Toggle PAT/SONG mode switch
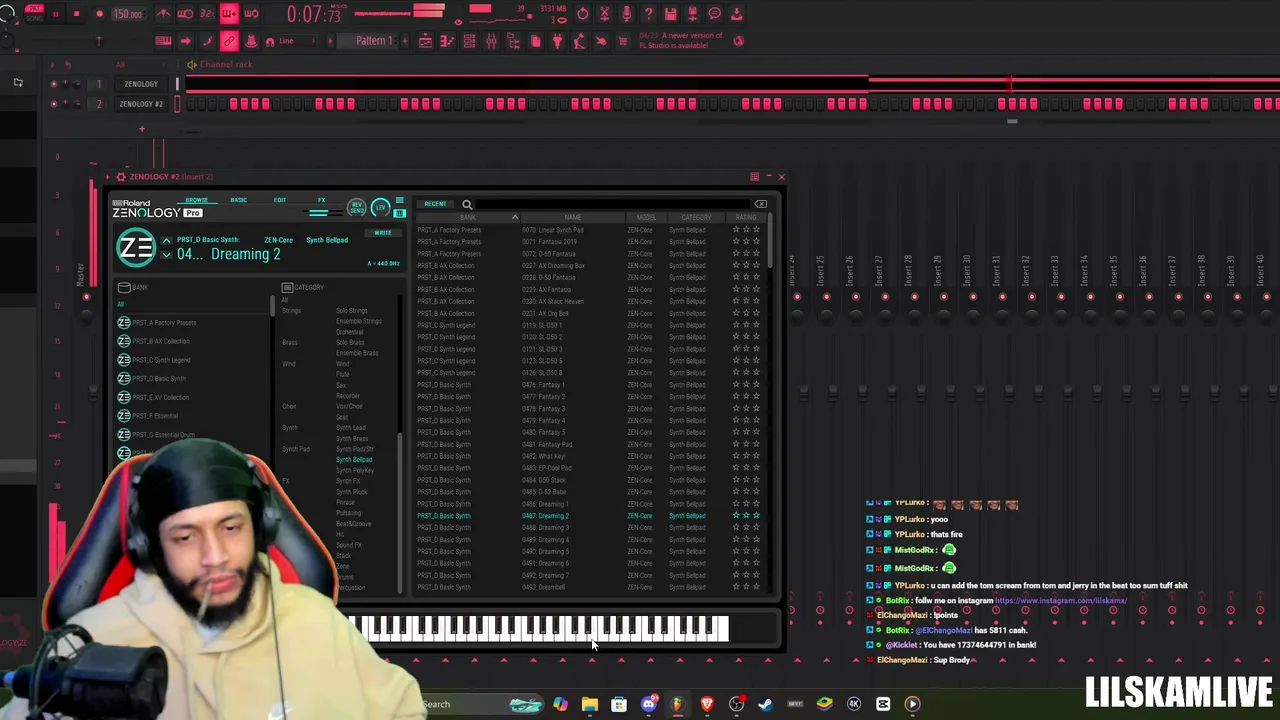This screenshot has height=720, width=1280. (35, 14)
